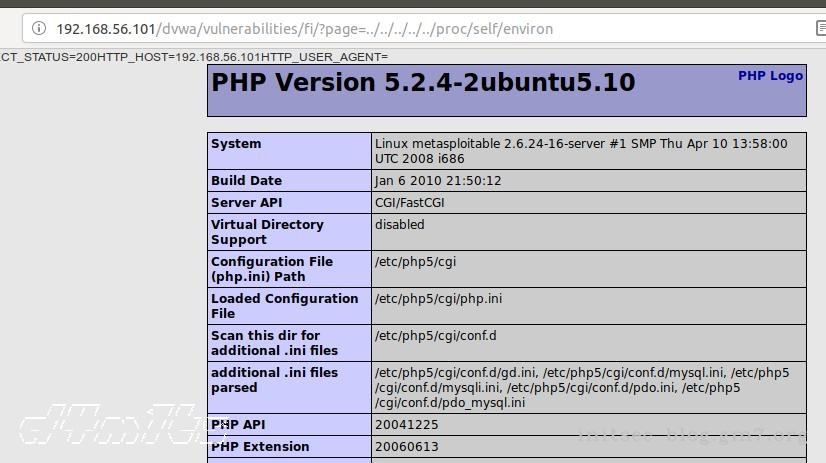Select the System row label

pos(236,144)
